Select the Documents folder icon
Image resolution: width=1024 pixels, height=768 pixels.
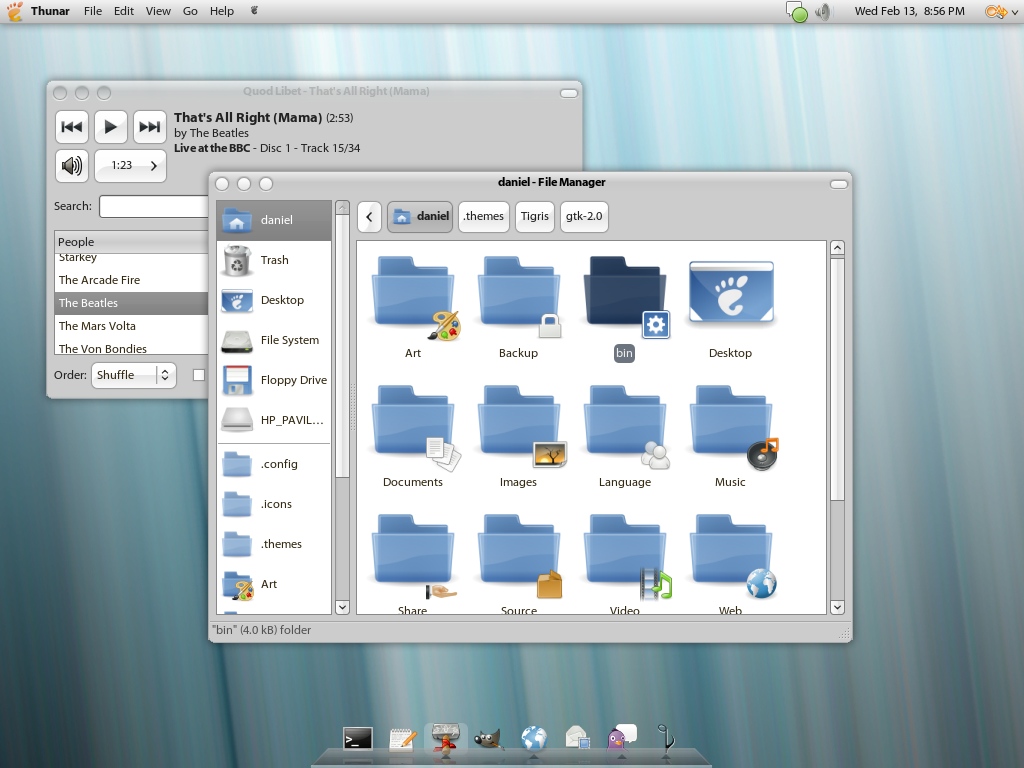coord(415,426)
